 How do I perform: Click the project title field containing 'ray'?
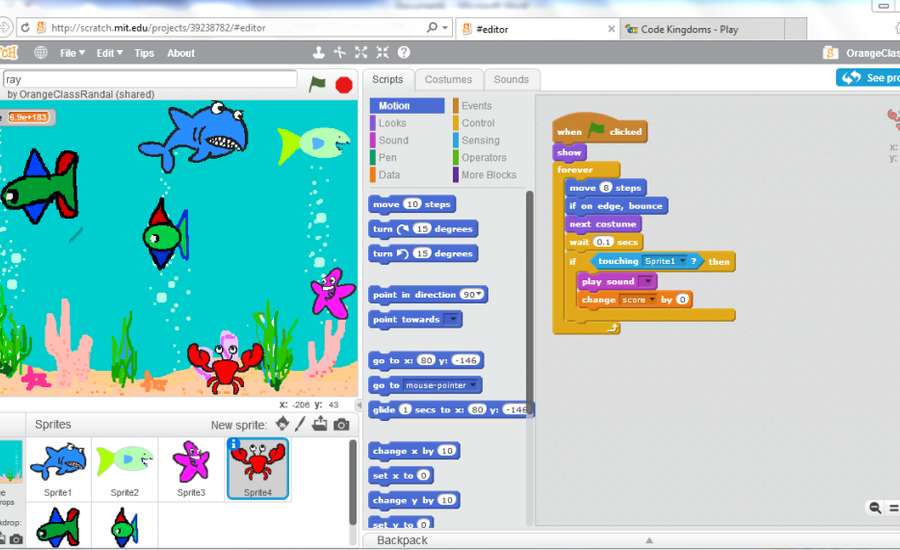tap(150, 79)
